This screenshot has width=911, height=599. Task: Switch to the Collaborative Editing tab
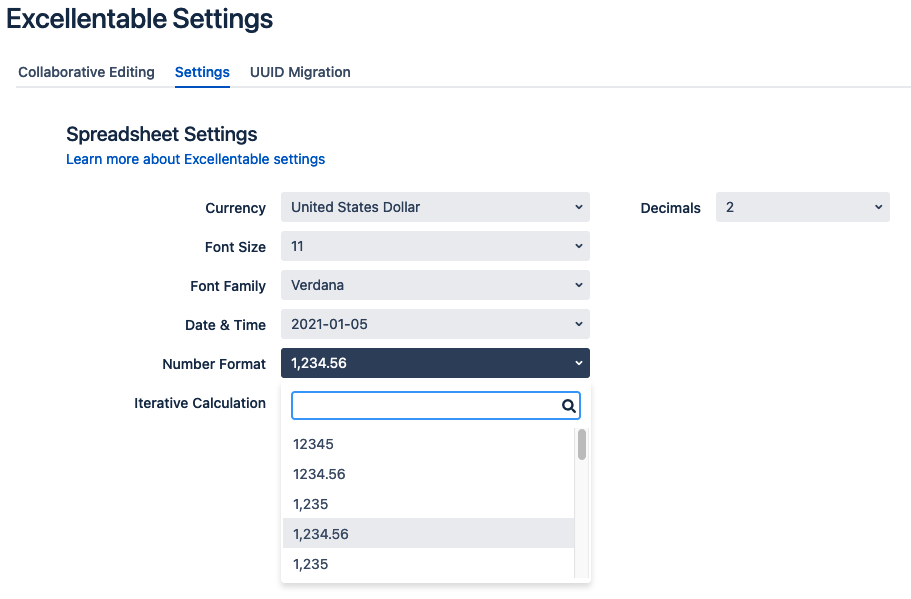point(87,72)
